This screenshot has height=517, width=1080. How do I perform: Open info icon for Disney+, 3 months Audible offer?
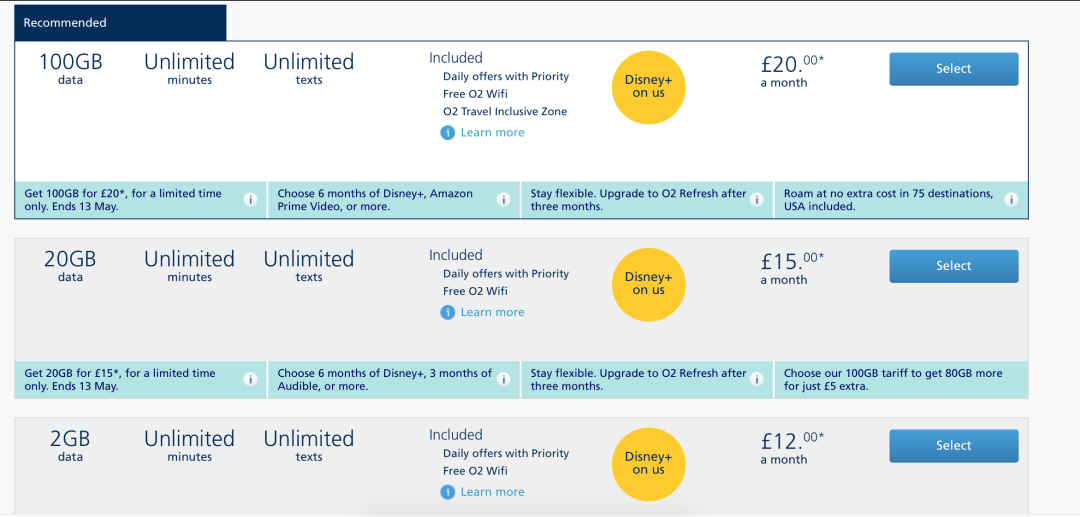tap(503, 379)
